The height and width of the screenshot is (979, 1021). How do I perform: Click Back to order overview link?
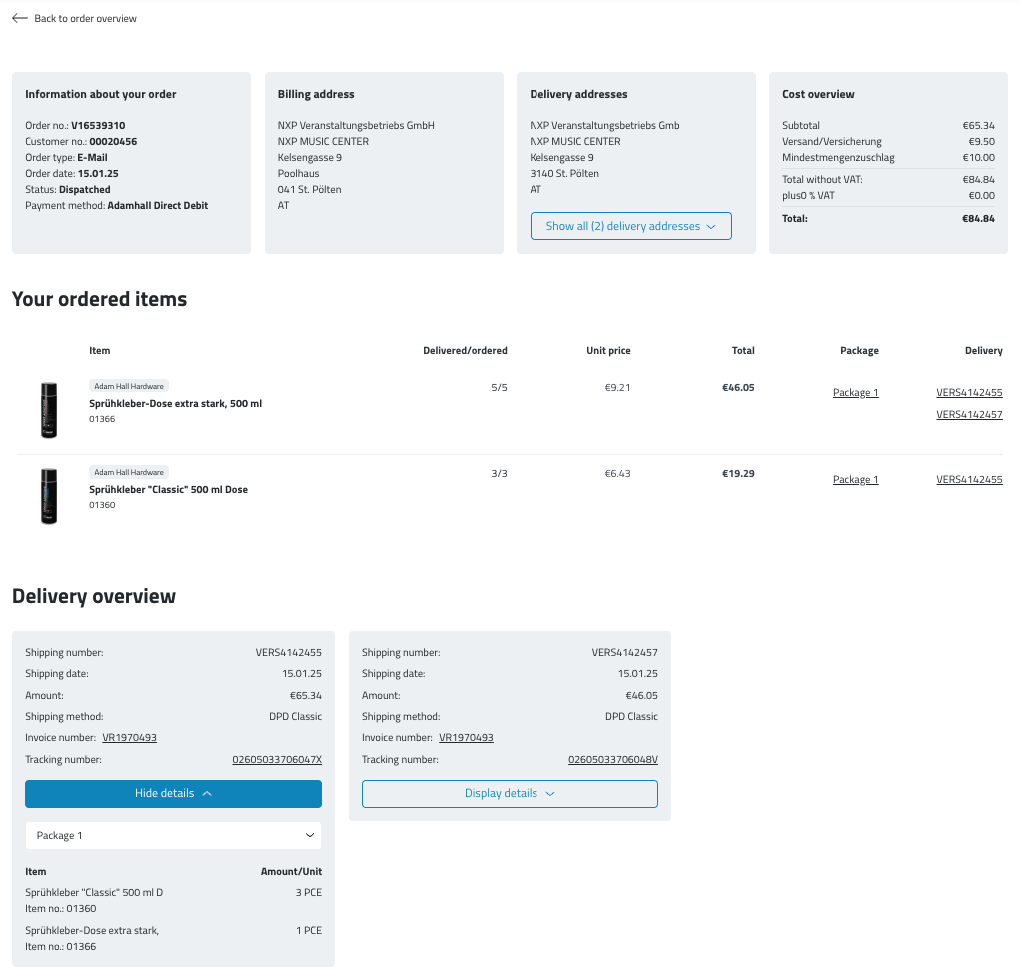click(x=85, y=18)
